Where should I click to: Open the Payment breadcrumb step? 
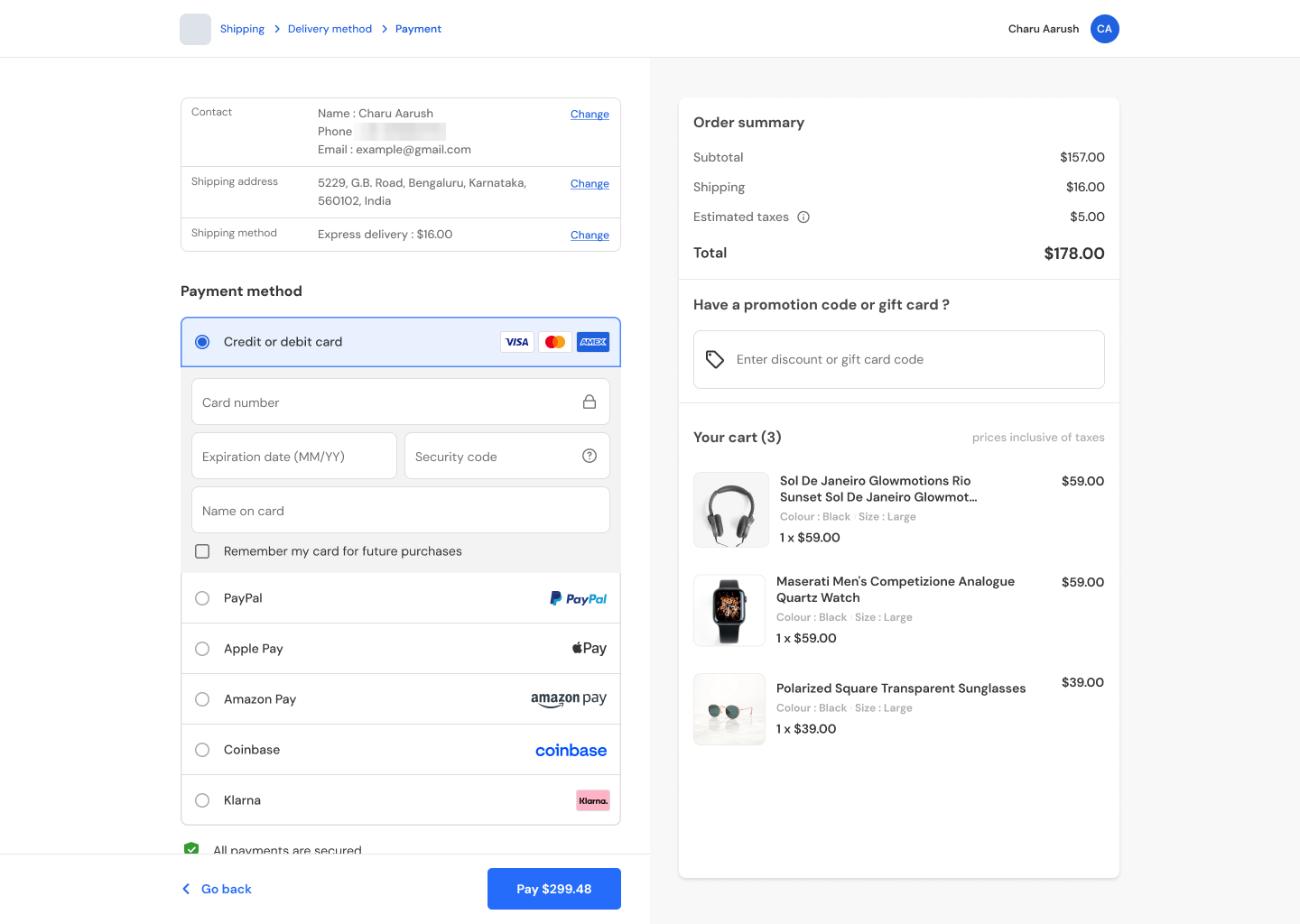(x=418, y=29)
